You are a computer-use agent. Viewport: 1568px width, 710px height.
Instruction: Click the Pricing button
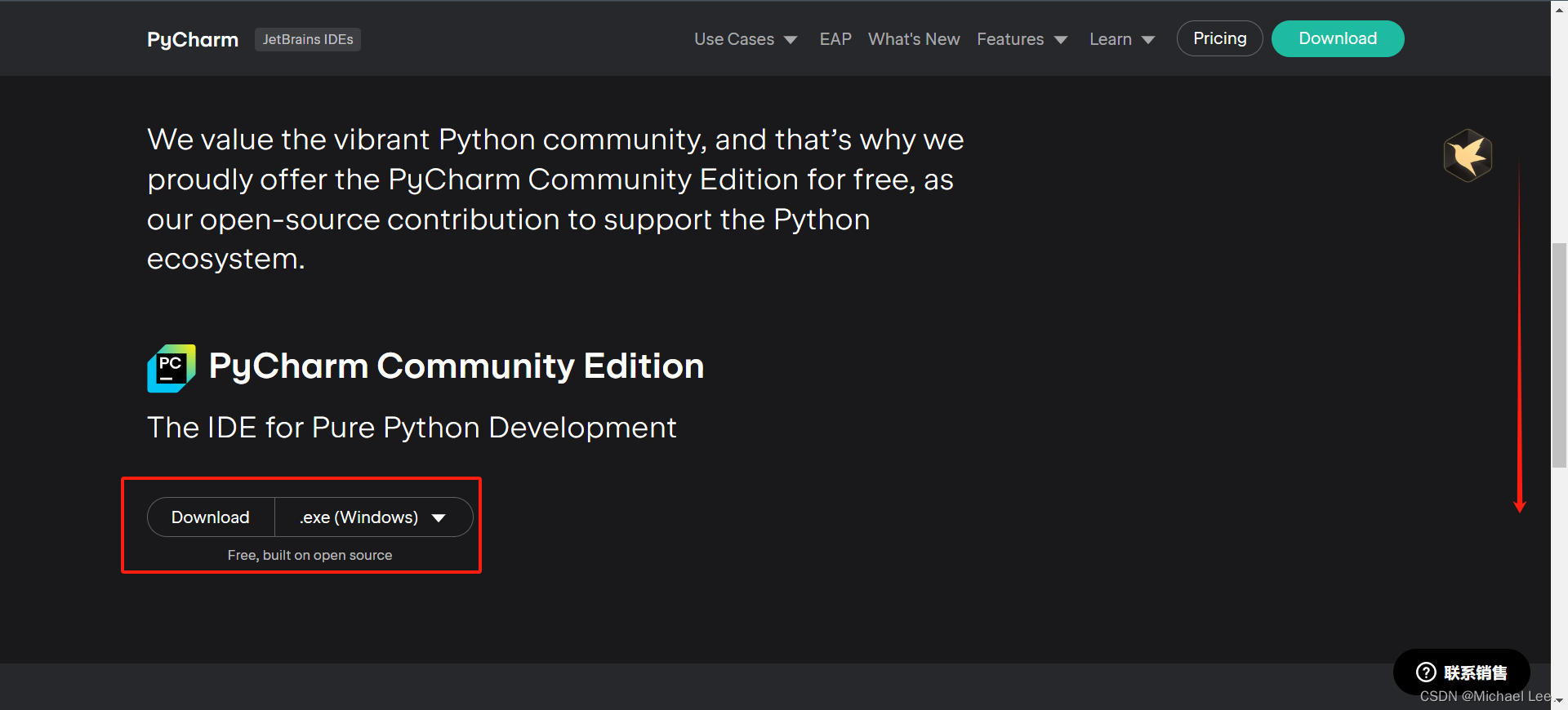1219,38
